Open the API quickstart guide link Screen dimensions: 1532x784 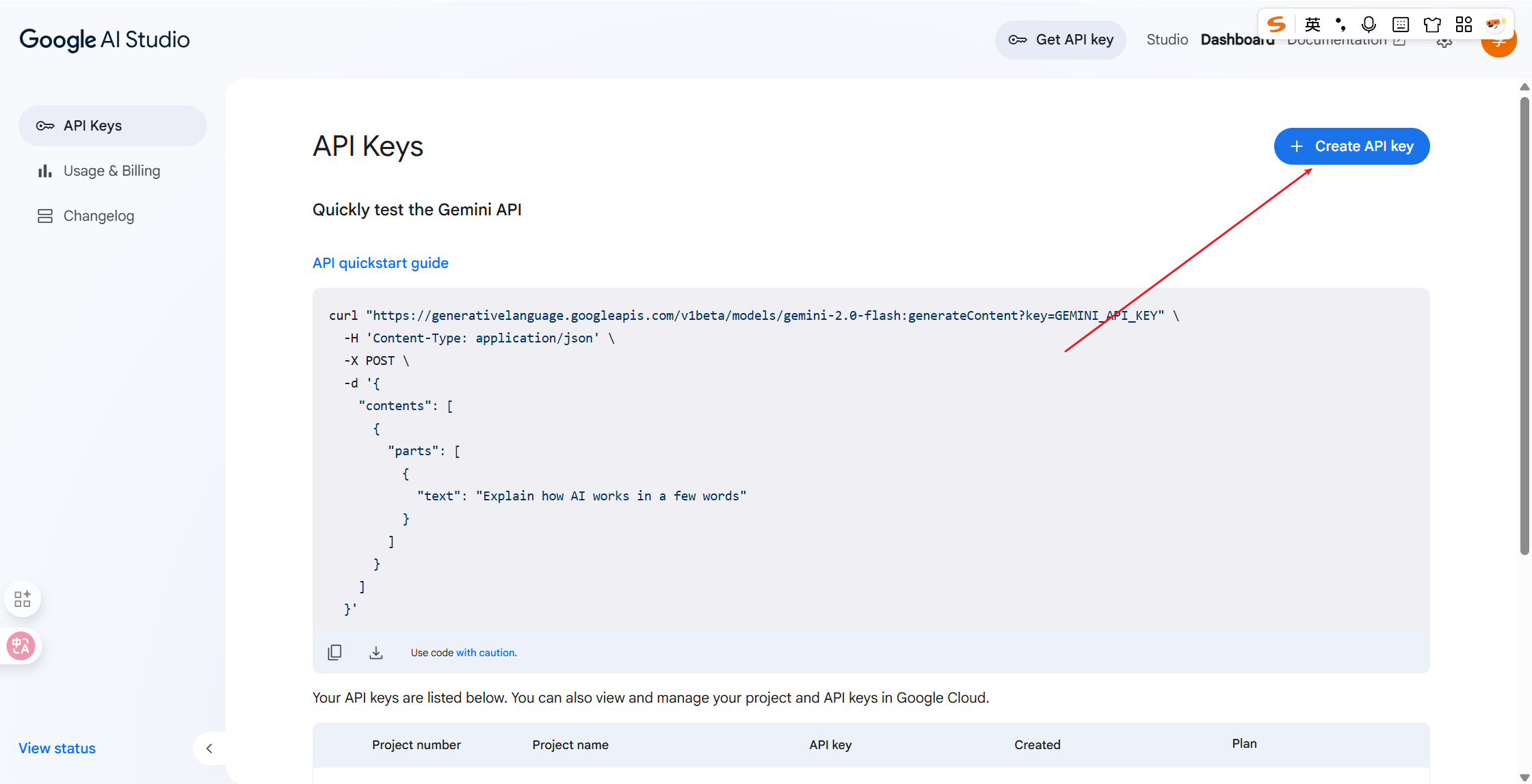(x=380, y=263)
